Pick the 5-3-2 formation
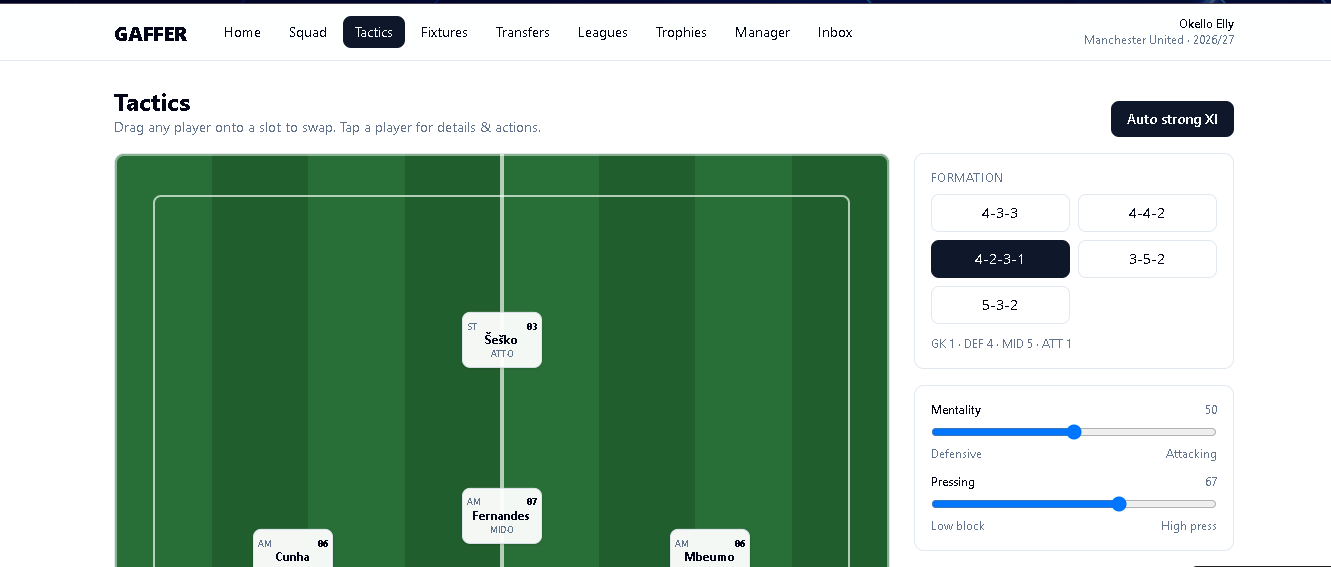 click(1000, 305)
